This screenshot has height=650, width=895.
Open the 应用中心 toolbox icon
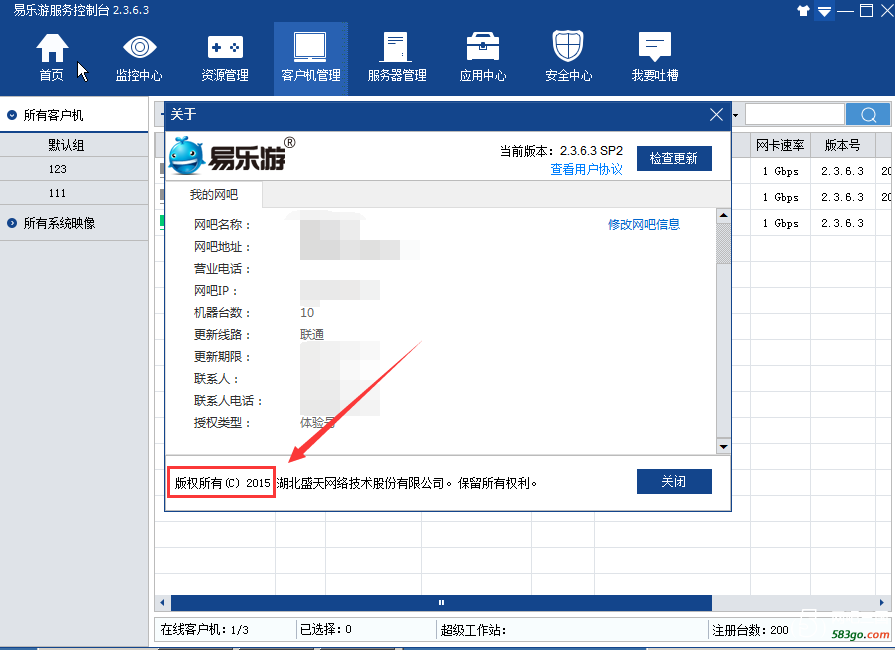[483, 58]
